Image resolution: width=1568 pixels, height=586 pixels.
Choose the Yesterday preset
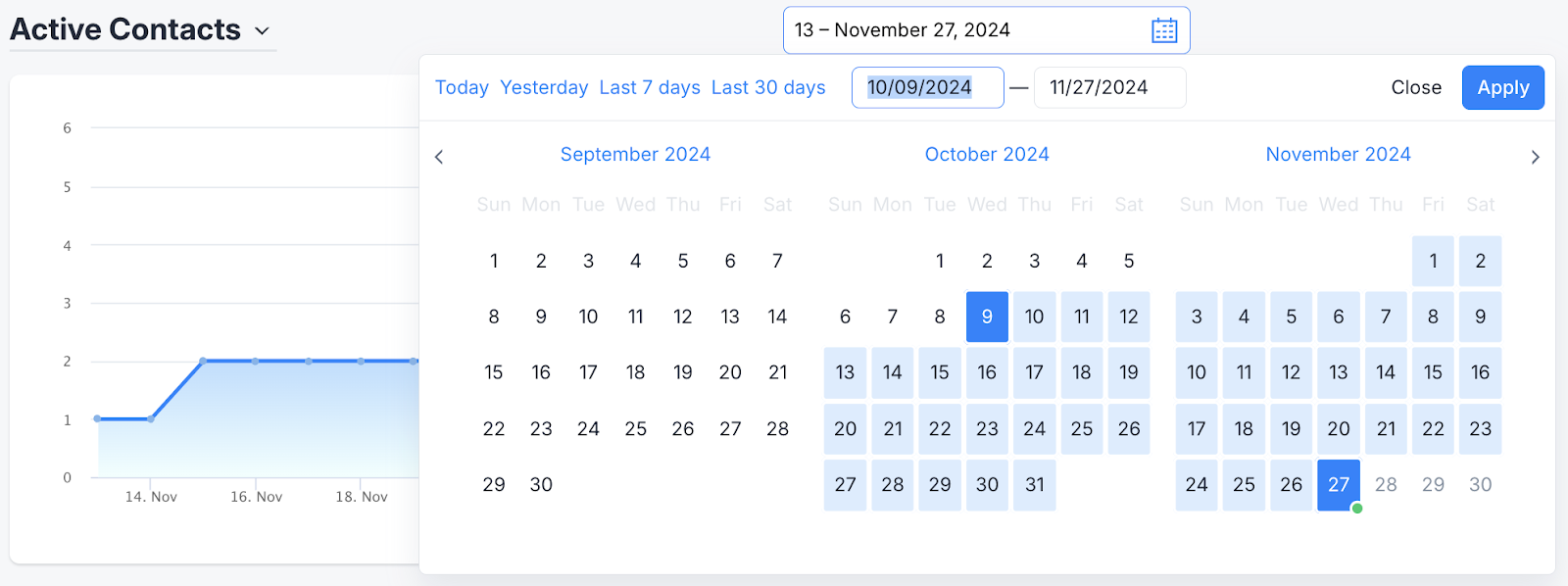[544, 87]
